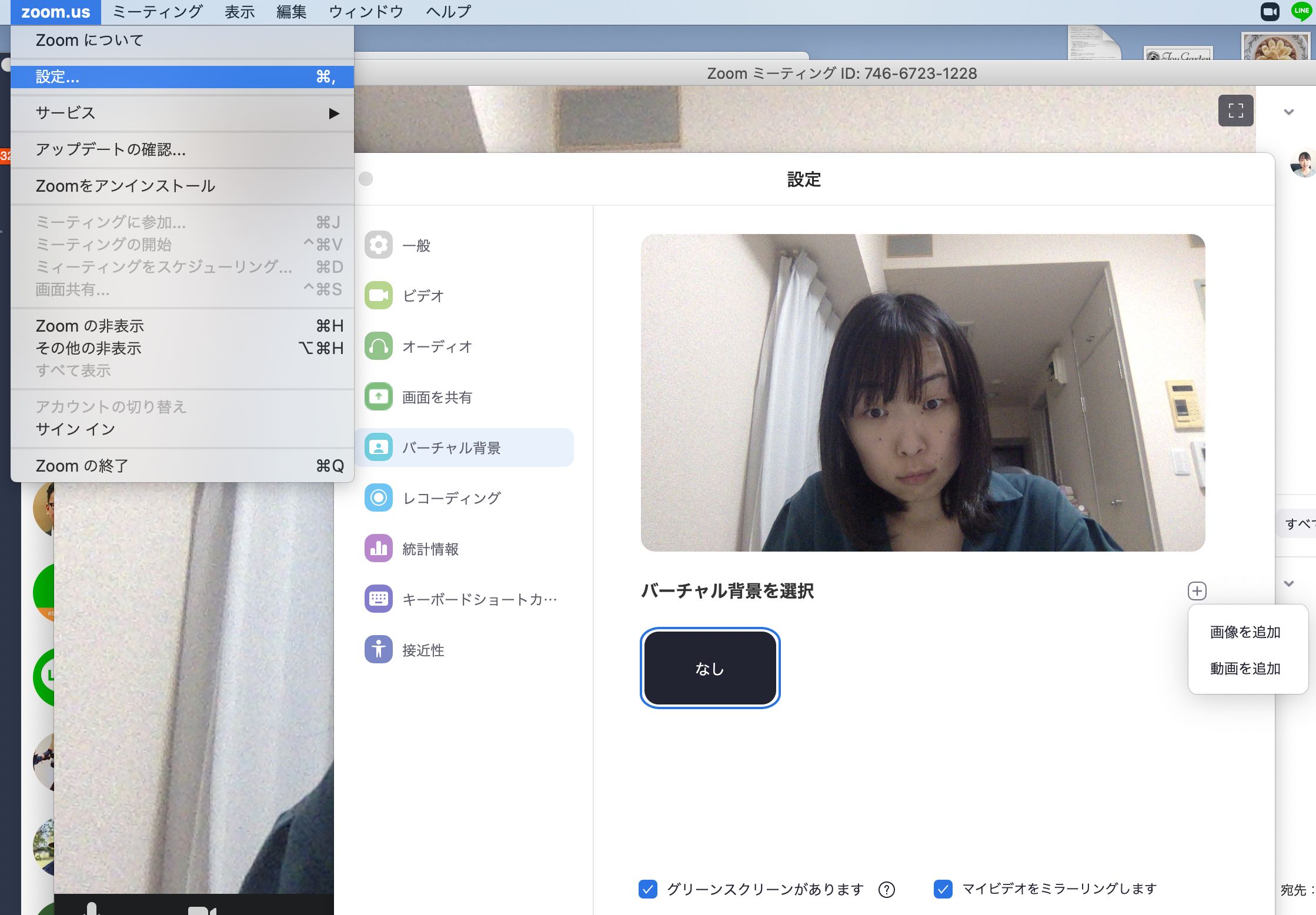Click the 統計情報 statistics chart icon
Image resolution: width=1316 pixels, height=915 pixels.
coord(379,549)
